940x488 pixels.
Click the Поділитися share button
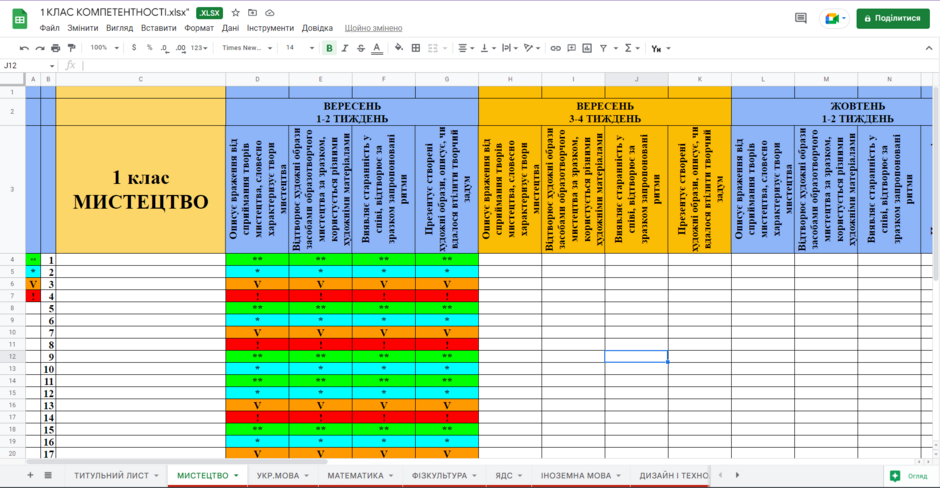[893, 19]
